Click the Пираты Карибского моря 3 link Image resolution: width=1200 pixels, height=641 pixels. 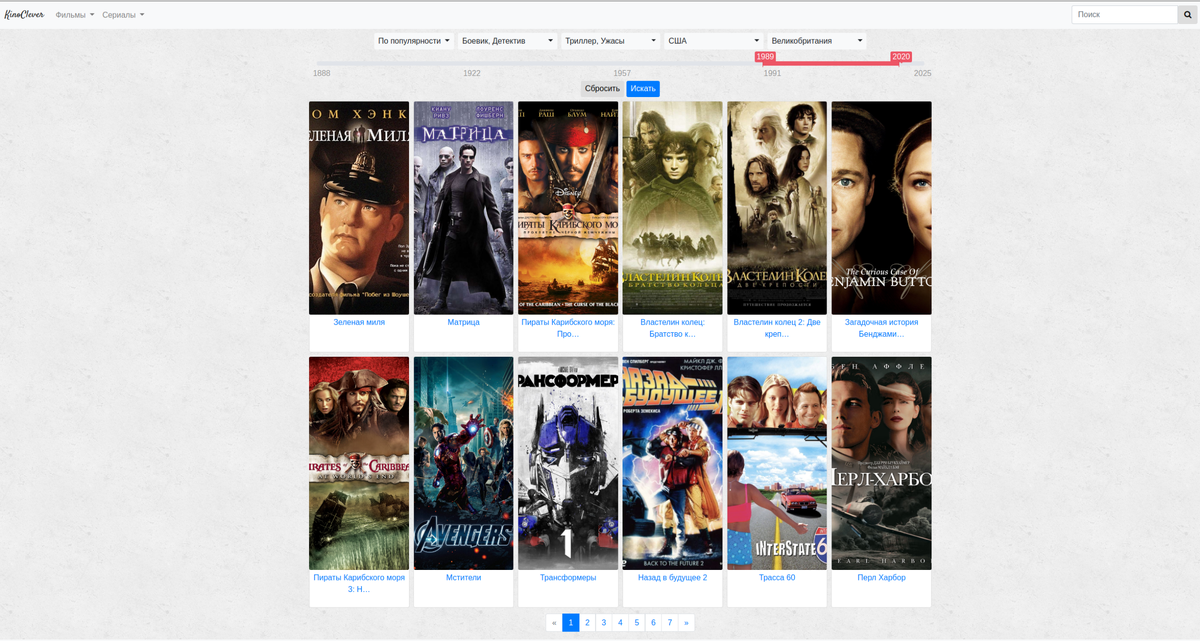359,583
